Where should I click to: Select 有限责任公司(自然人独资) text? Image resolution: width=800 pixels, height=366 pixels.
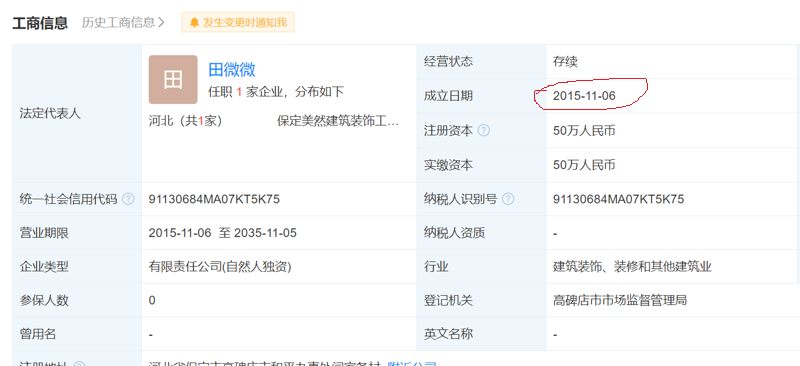[220, 266]
